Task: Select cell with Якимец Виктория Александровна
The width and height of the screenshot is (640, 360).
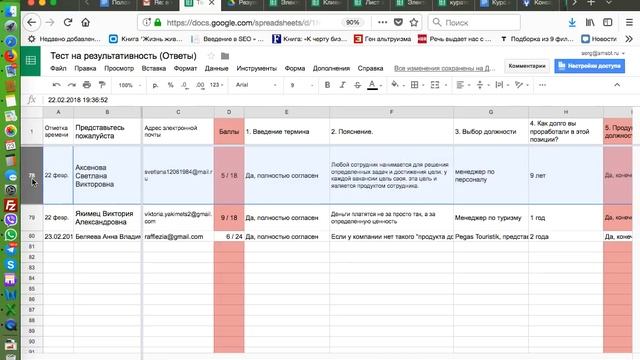Action: point(108,218)
